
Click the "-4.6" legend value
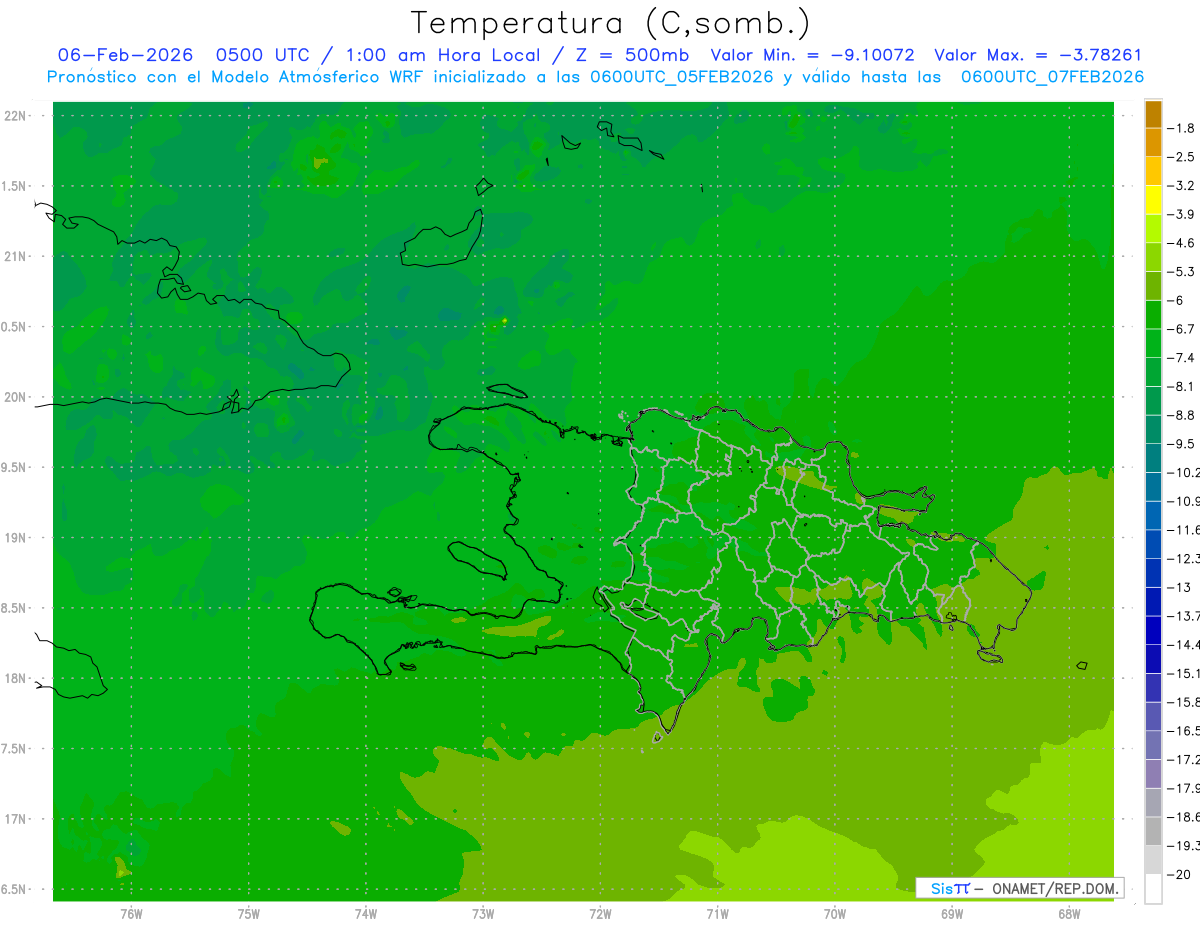coord(1182,243)
